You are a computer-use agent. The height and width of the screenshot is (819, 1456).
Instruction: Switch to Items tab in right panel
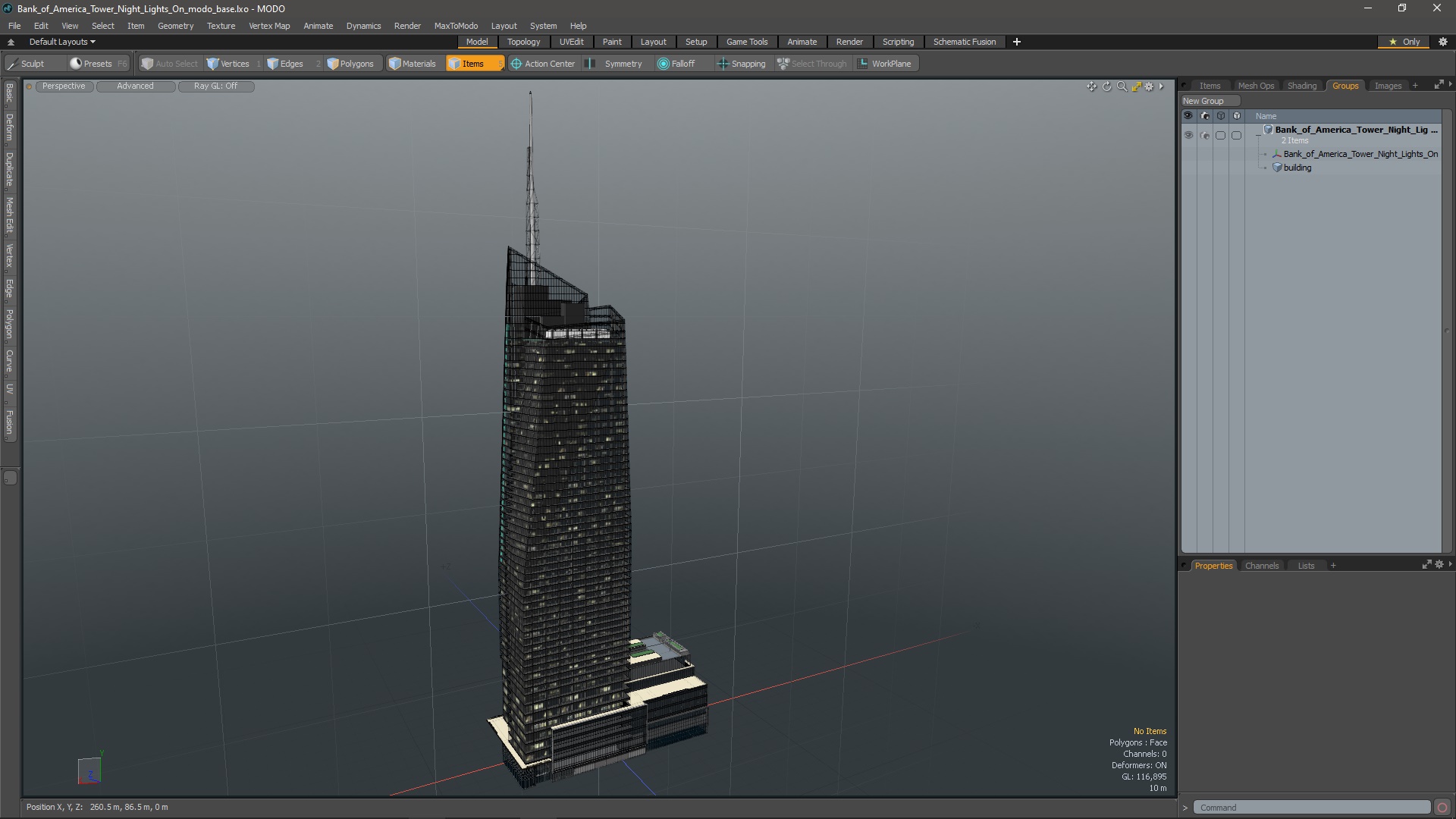click(1210, 86)
